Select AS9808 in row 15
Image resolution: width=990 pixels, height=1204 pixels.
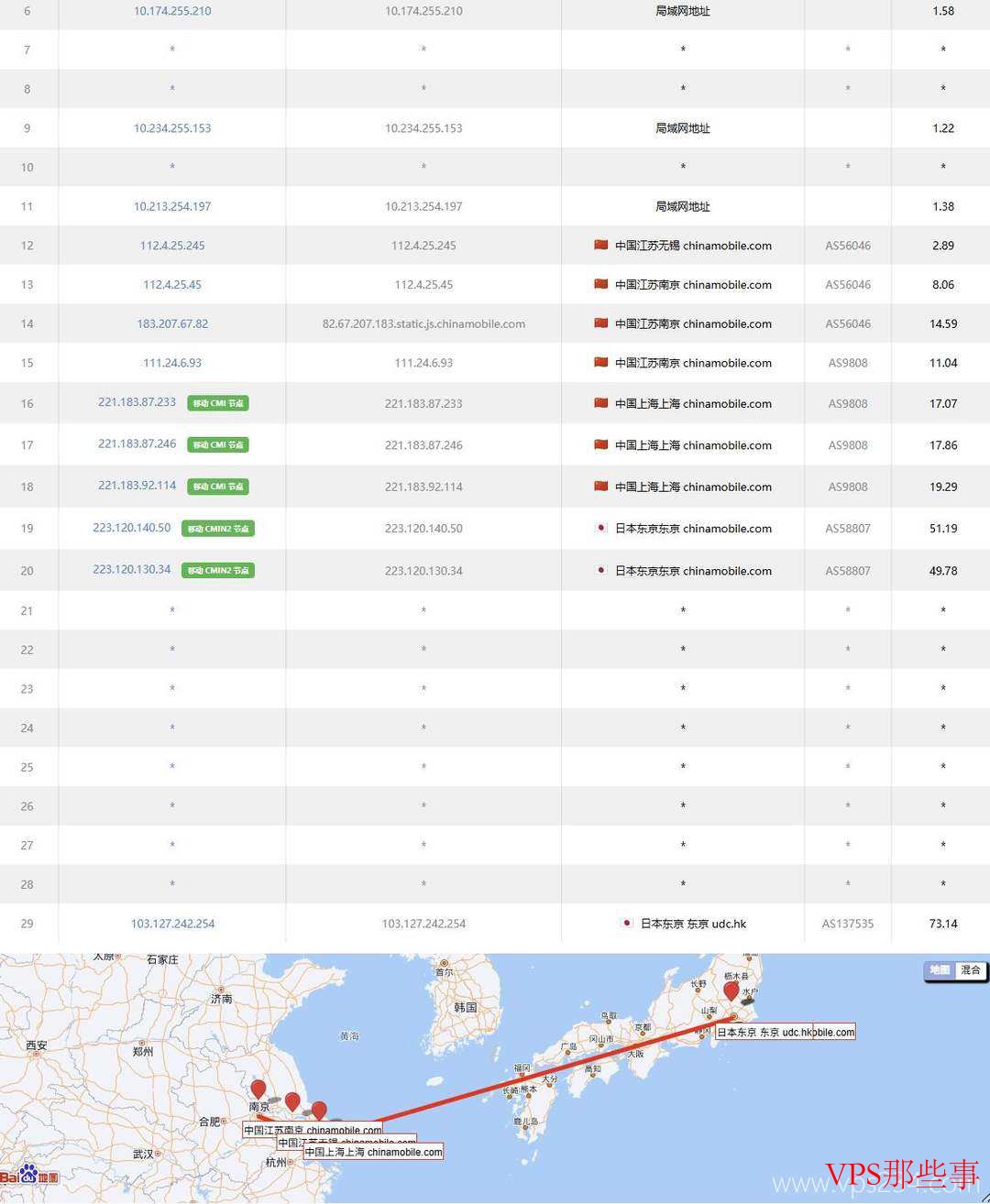848,363
